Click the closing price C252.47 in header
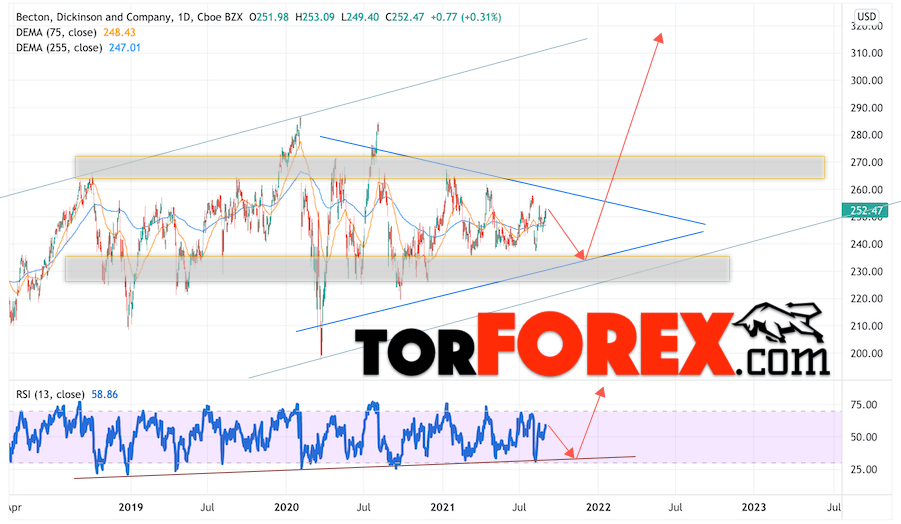 tap(405, 17)
